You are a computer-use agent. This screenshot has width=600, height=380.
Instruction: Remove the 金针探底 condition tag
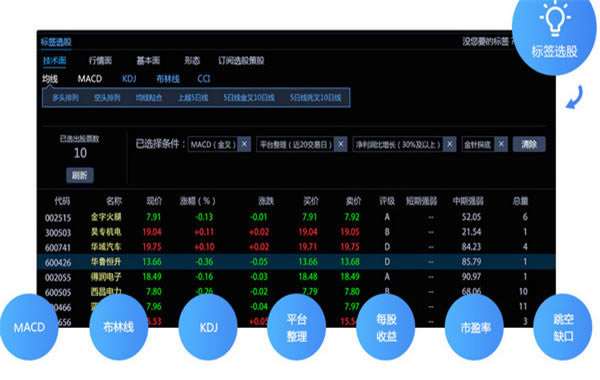click(501, 144)
